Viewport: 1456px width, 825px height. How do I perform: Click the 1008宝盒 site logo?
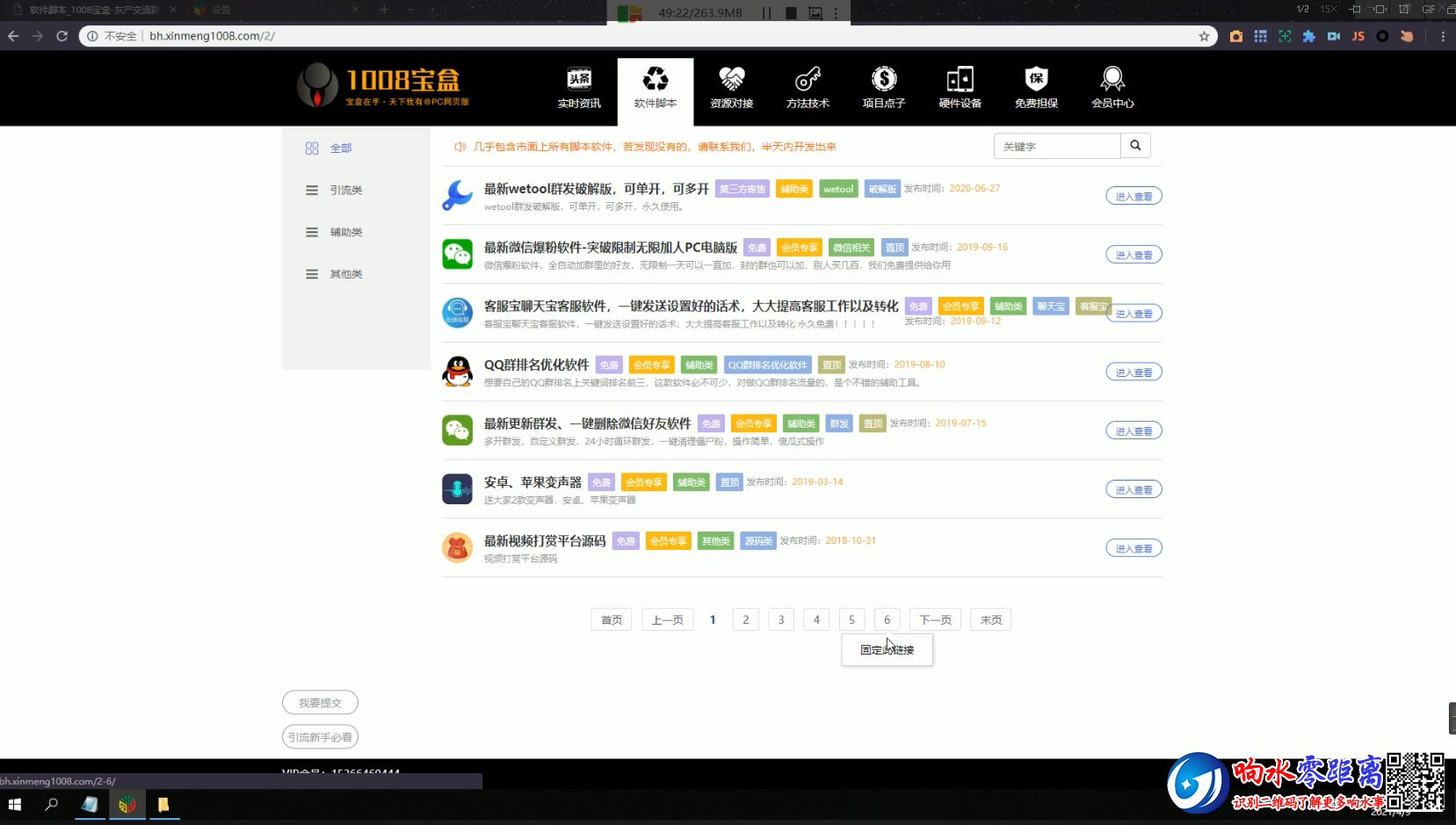coord(383,85)
